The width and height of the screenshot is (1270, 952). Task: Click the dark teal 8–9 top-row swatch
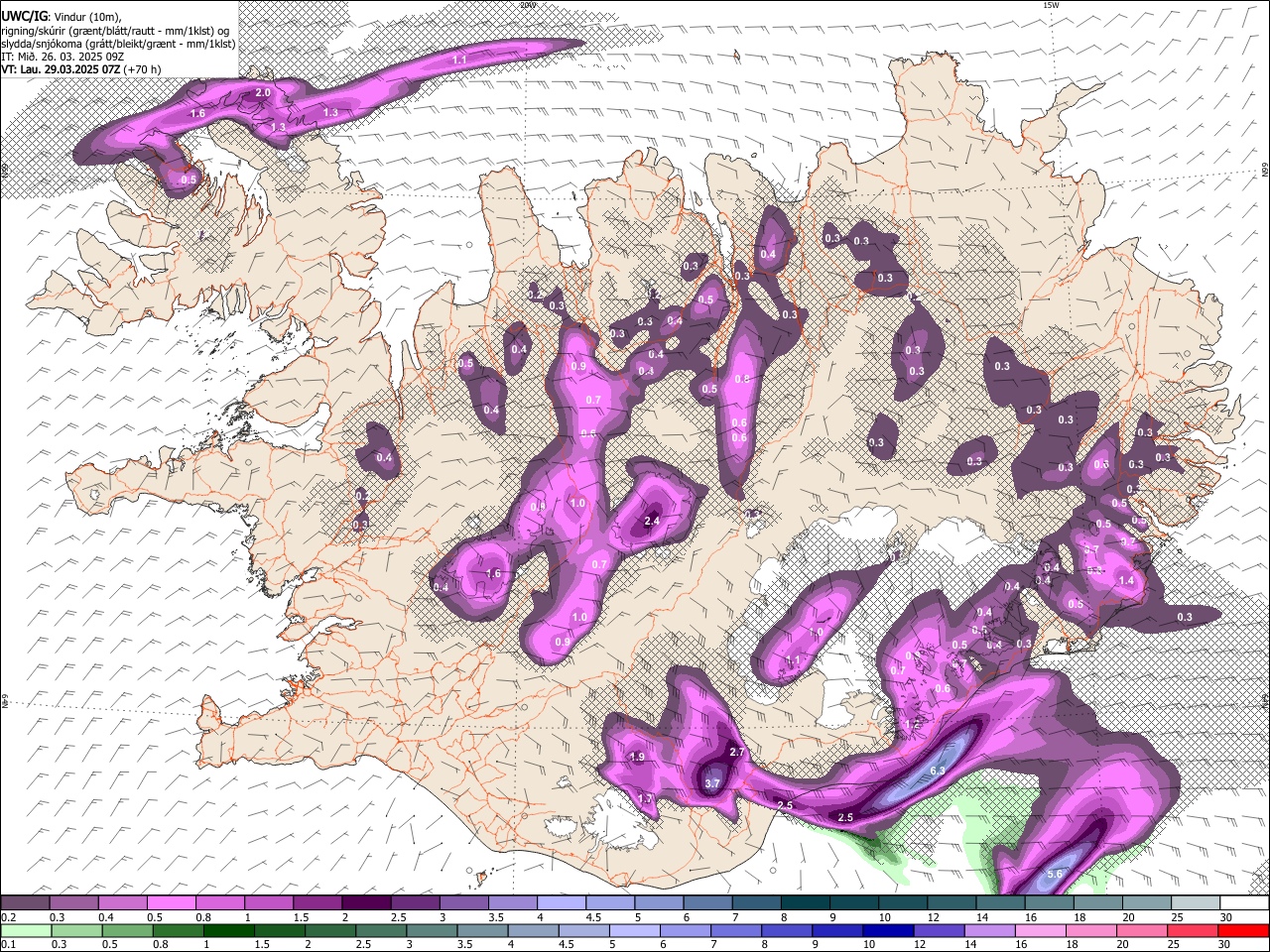pyautogui.click(x=806, y=903)
